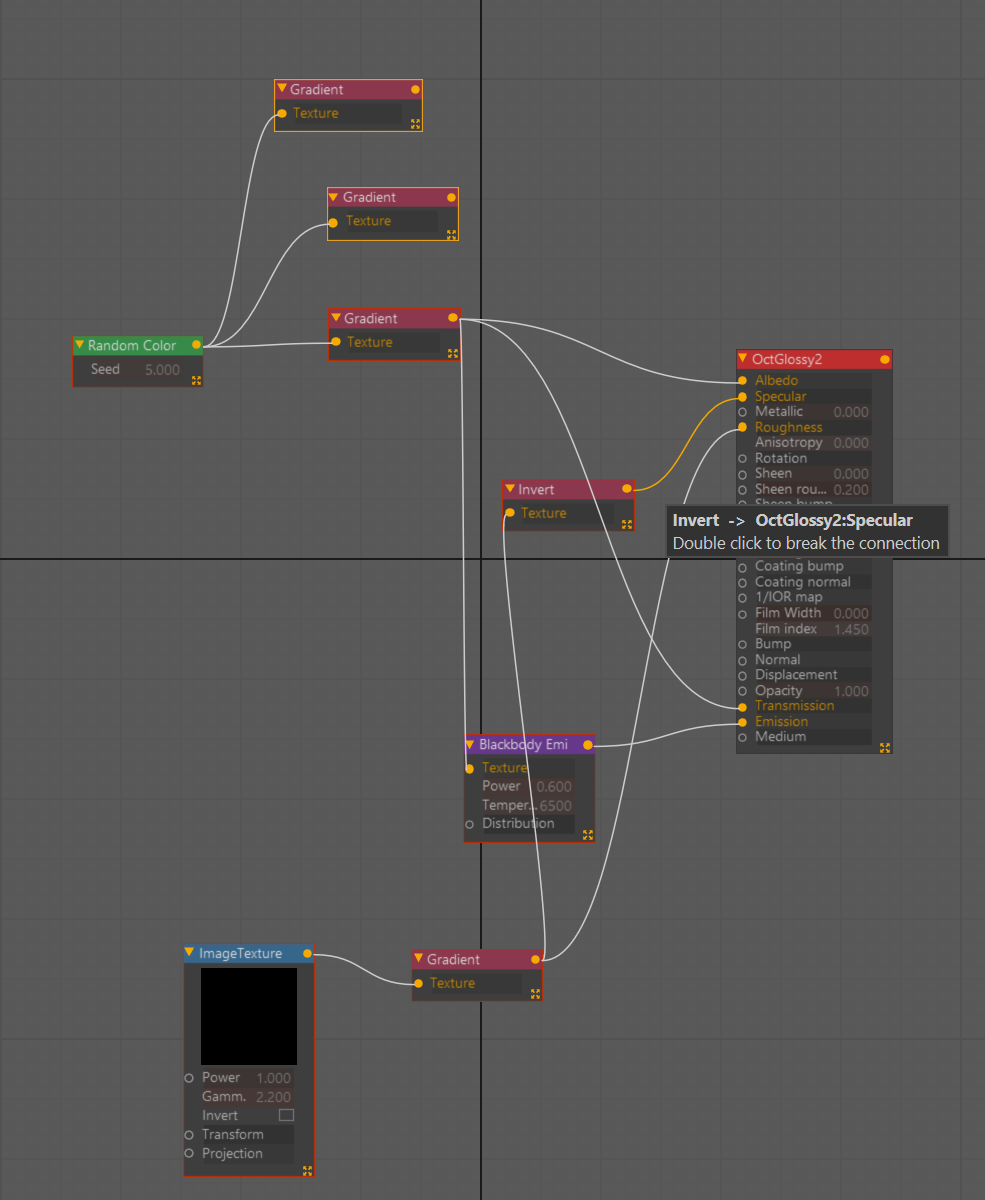
Task: Edit the Anisotropy value field
Action: click(851, 443)
